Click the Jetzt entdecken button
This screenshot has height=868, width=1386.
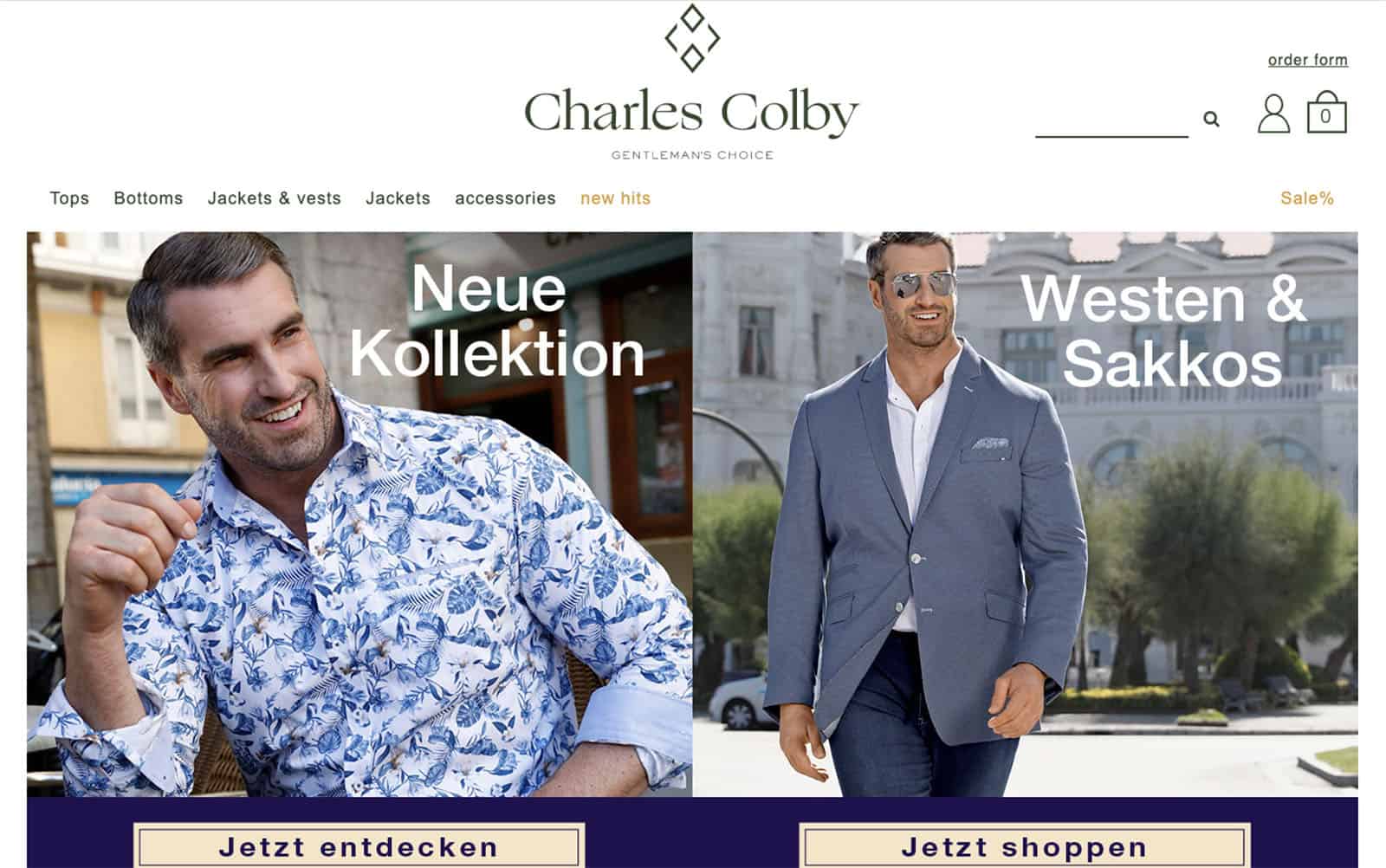(359, 846)
